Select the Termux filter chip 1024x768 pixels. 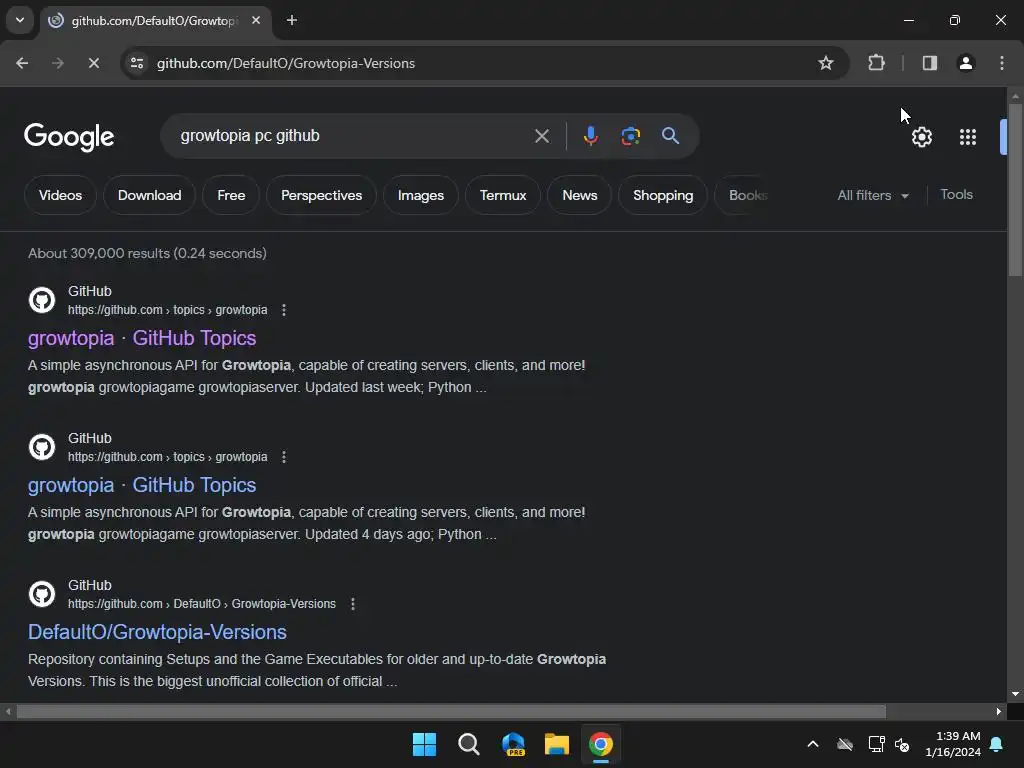(x=503, y=195)
